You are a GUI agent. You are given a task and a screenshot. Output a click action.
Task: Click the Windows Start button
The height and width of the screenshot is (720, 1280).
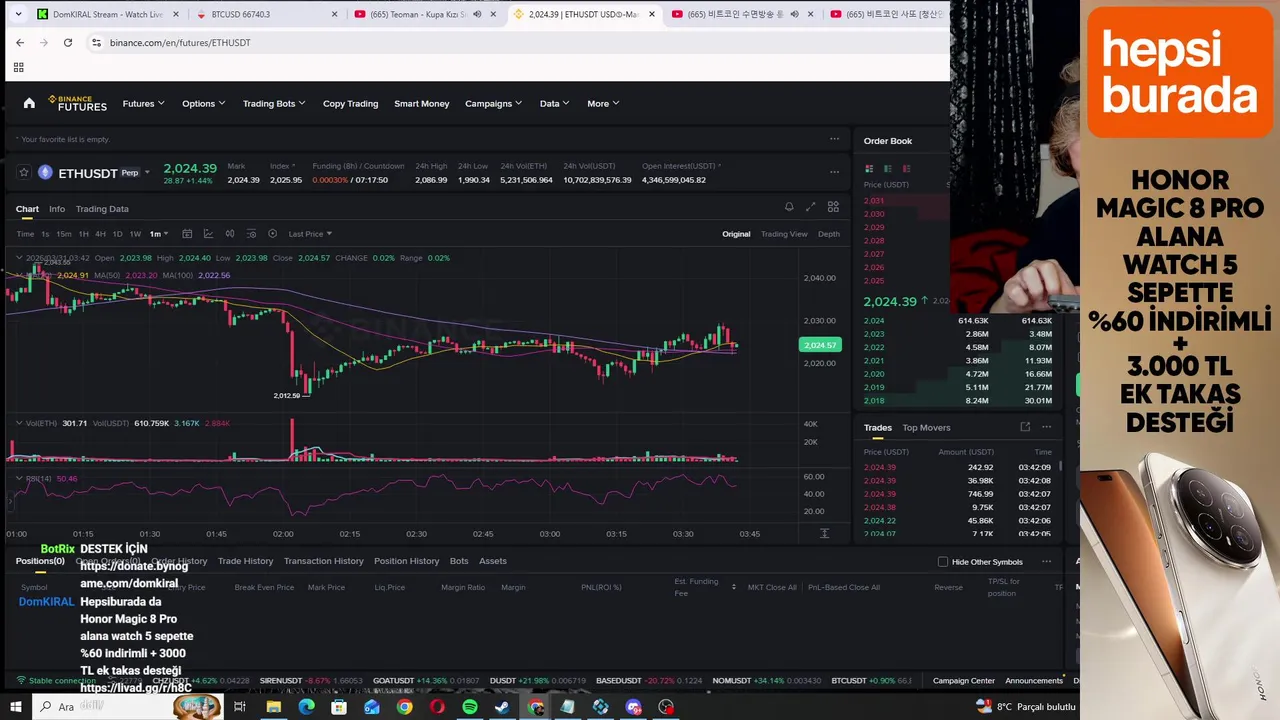pyautogui.click(x=16, y=707)
